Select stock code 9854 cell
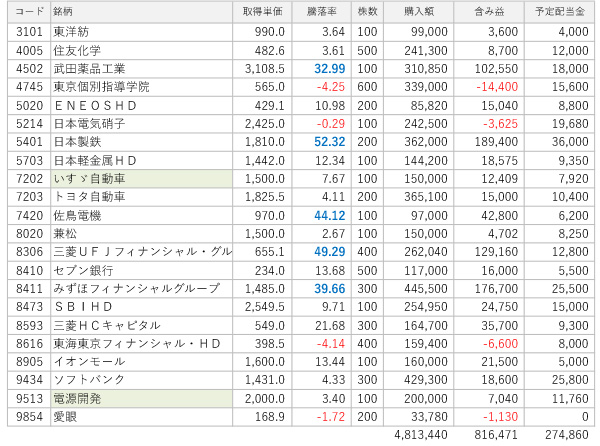The height and width of the screenshot is (446, 600). (x=29, y=417)
